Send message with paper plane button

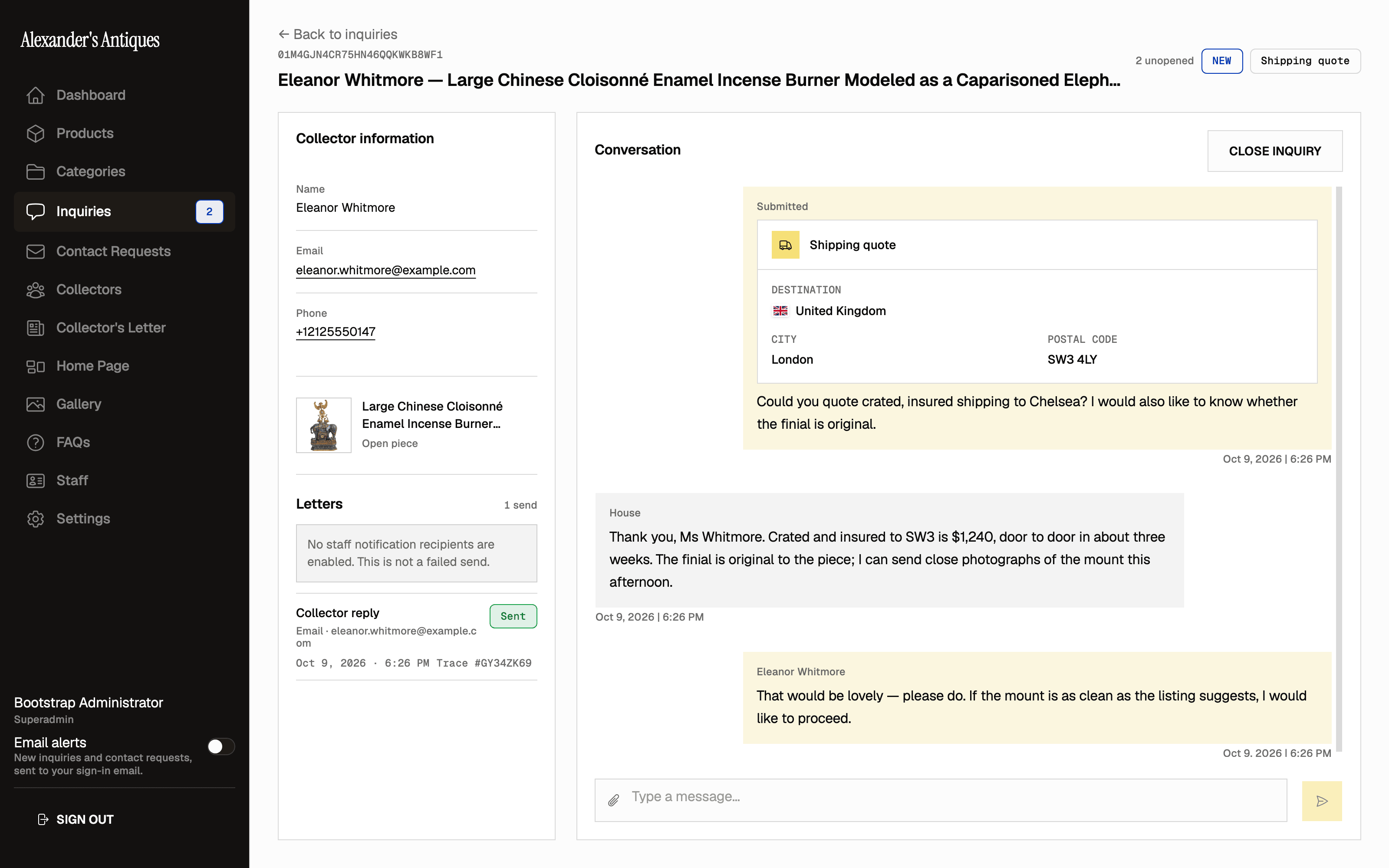pyautogui.click(x=1322, y=801)
